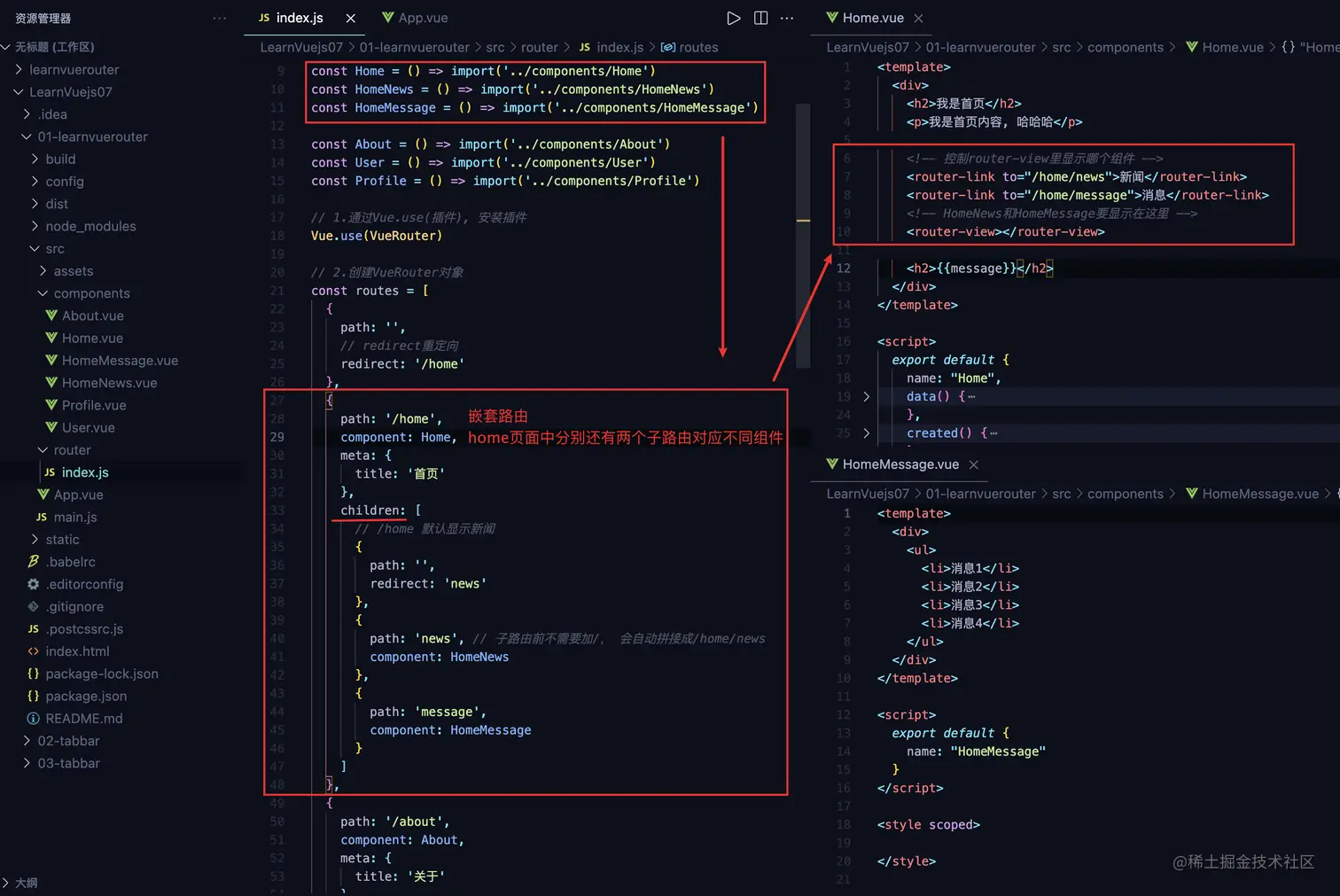1340x896 pixels.
Task: Open User.vue in the explorer
Action: [88, 428]
